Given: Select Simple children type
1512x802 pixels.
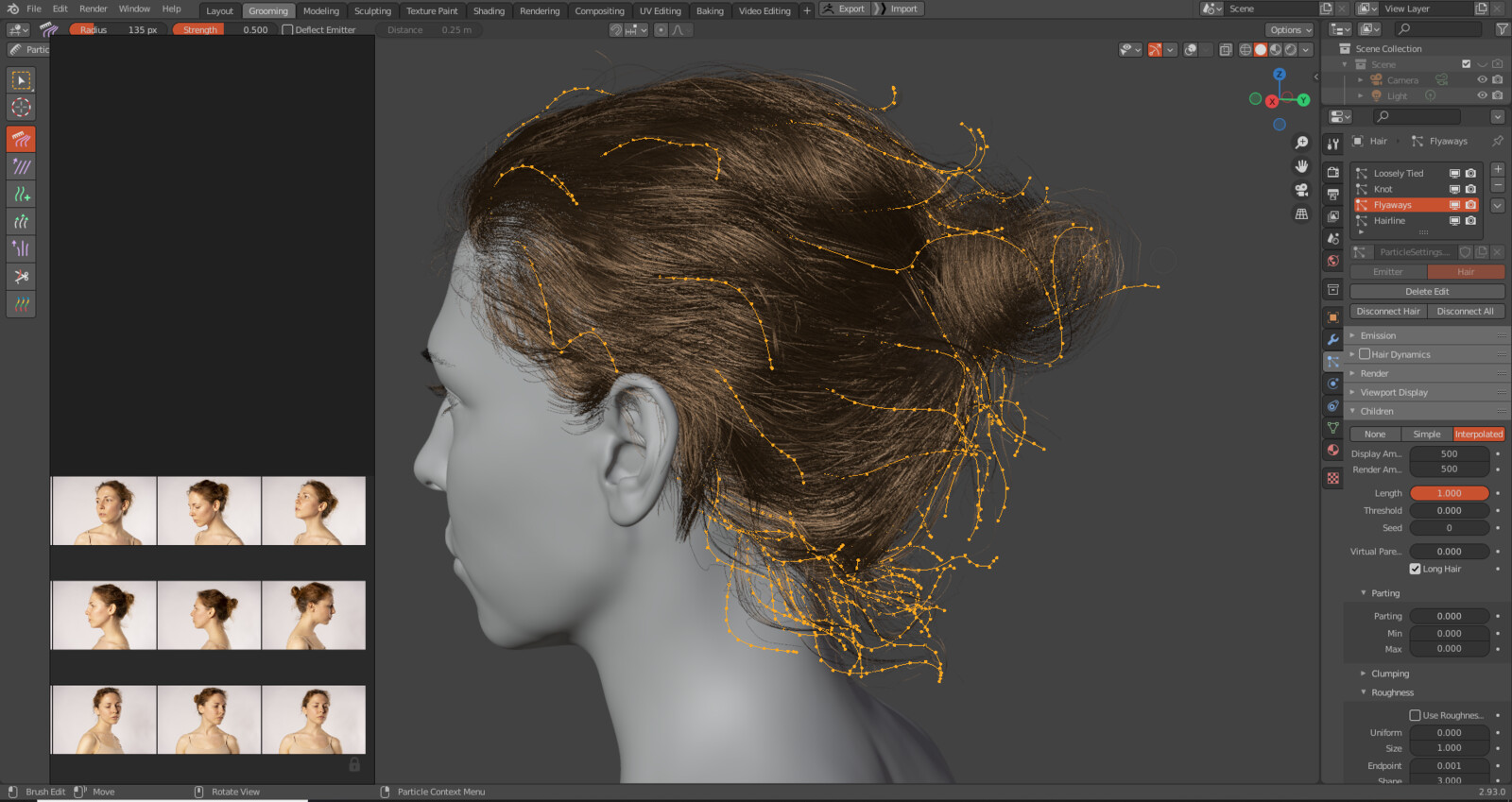Looking at the screenshot, I should [1427, 435].
